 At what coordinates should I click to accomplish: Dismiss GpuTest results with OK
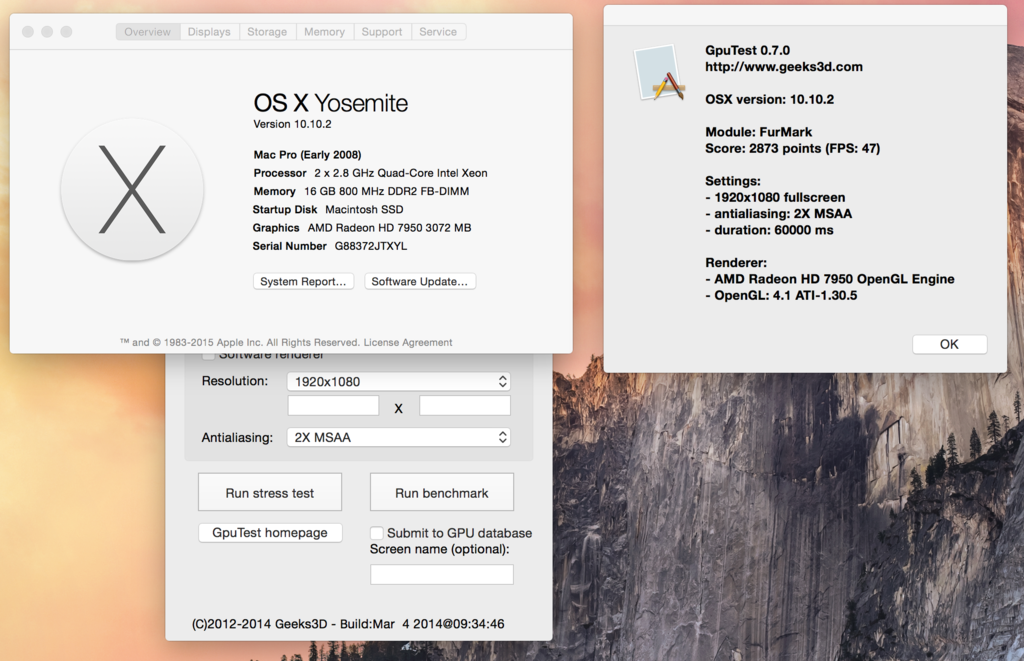[x=950, y=344]
